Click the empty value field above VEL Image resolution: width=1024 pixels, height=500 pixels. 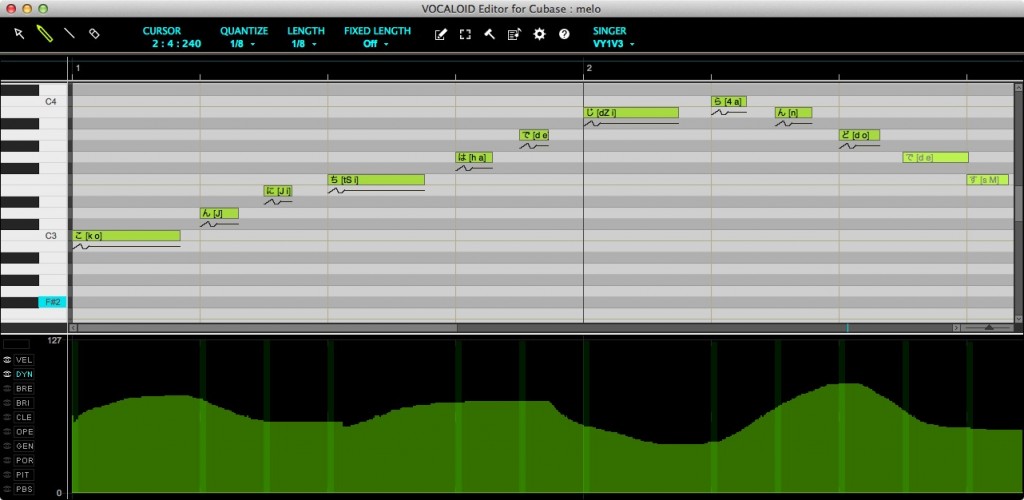point(16,343)
